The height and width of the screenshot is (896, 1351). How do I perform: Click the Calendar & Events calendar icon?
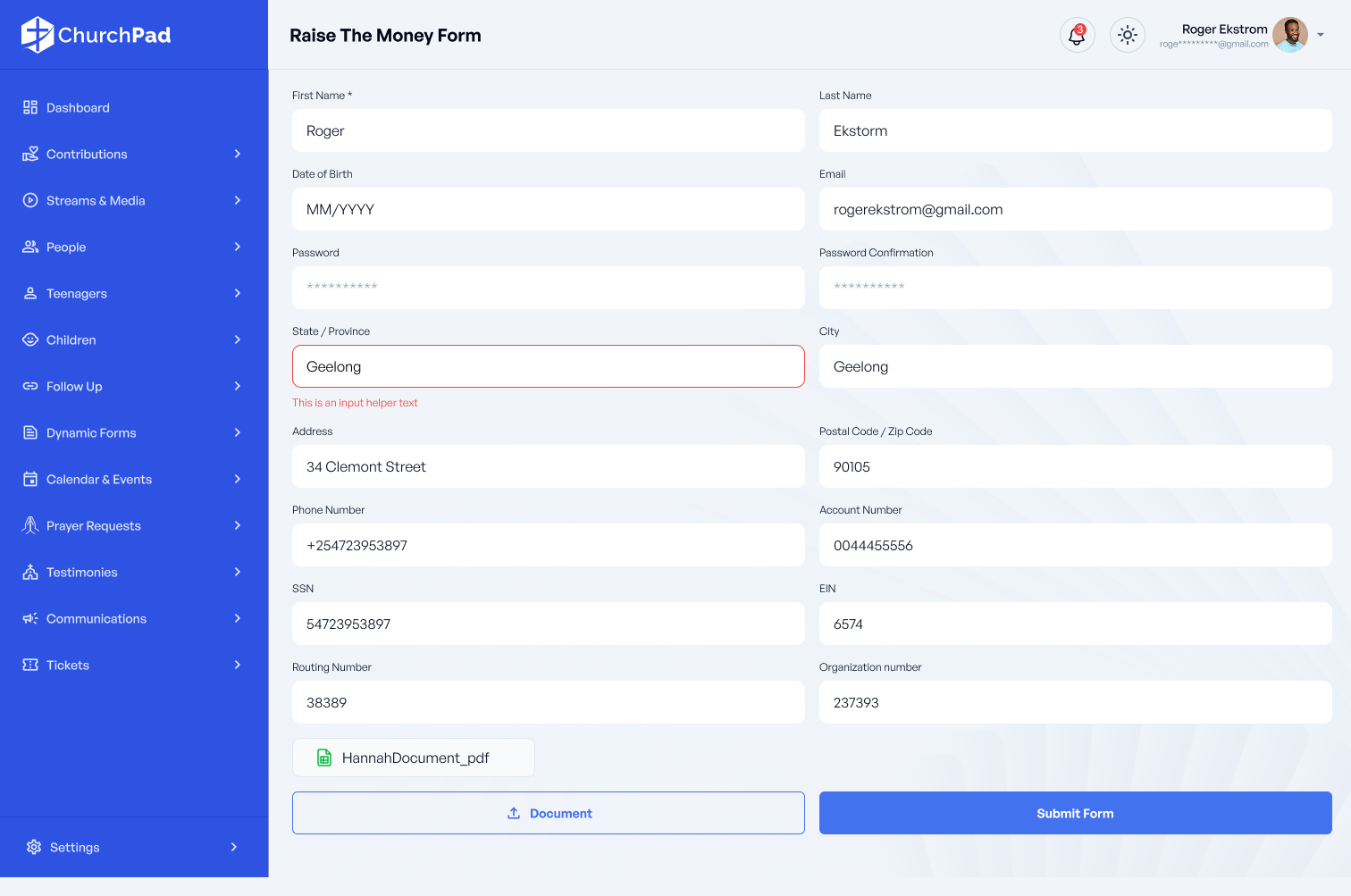(30, 479)
